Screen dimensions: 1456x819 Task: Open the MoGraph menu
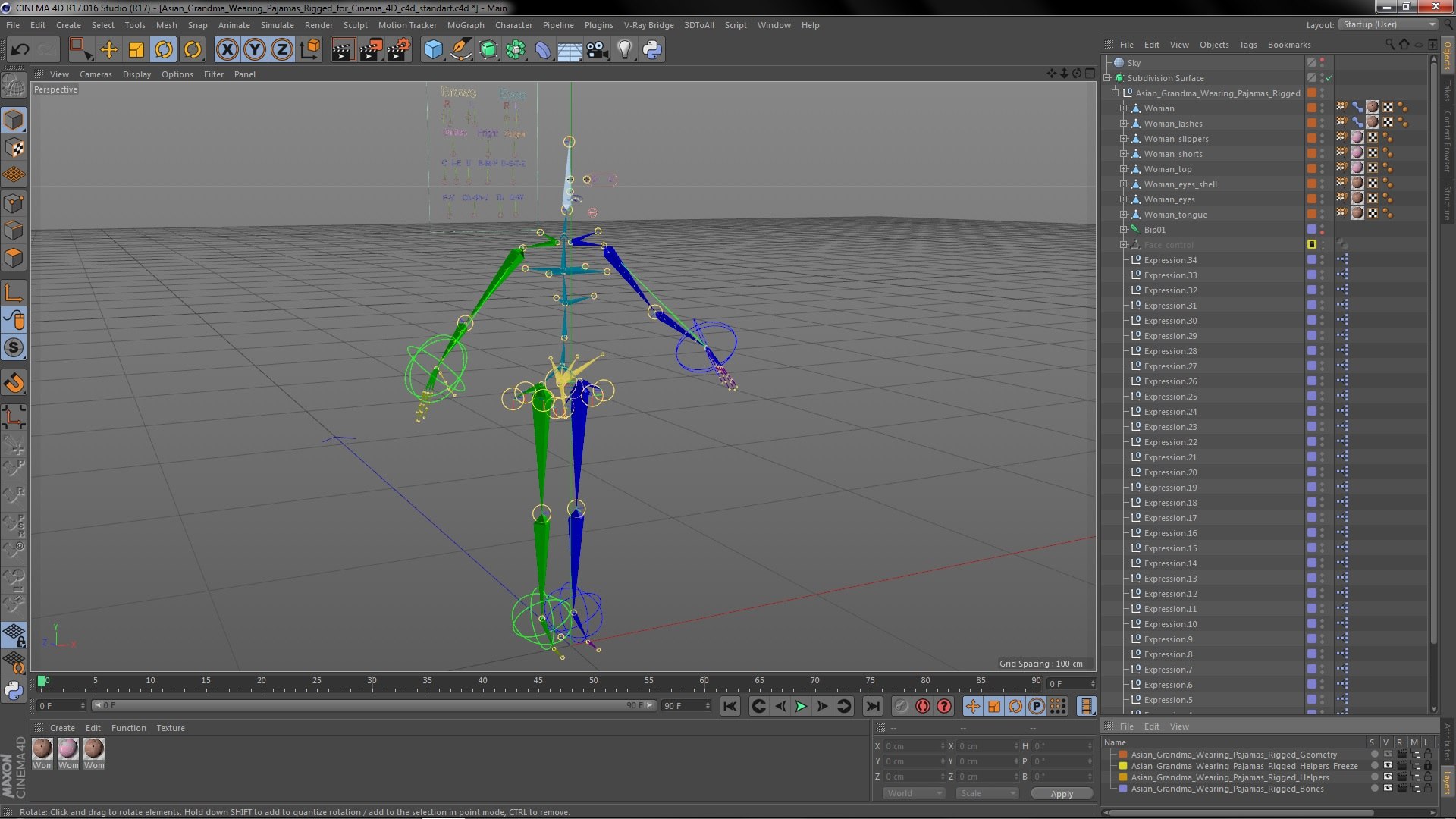[465, 25]
